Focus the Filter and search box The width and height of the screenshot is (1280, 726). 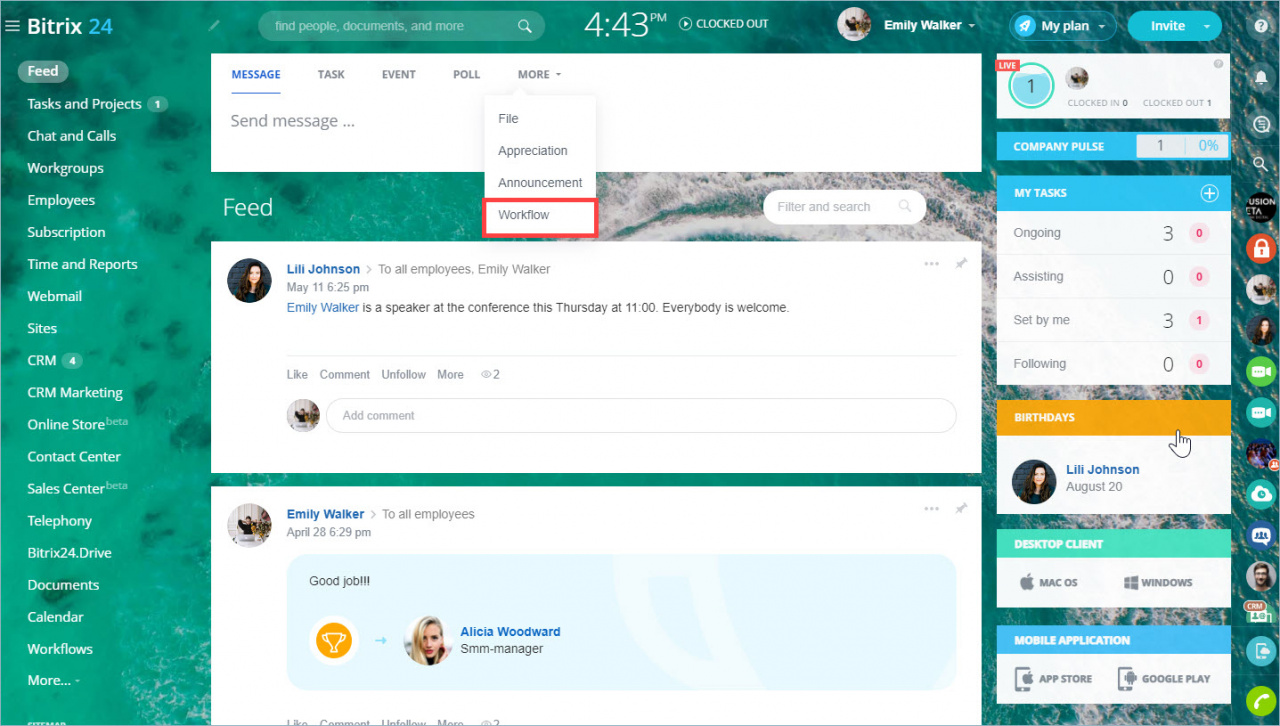pyautogui.click(x=843, y=207)
